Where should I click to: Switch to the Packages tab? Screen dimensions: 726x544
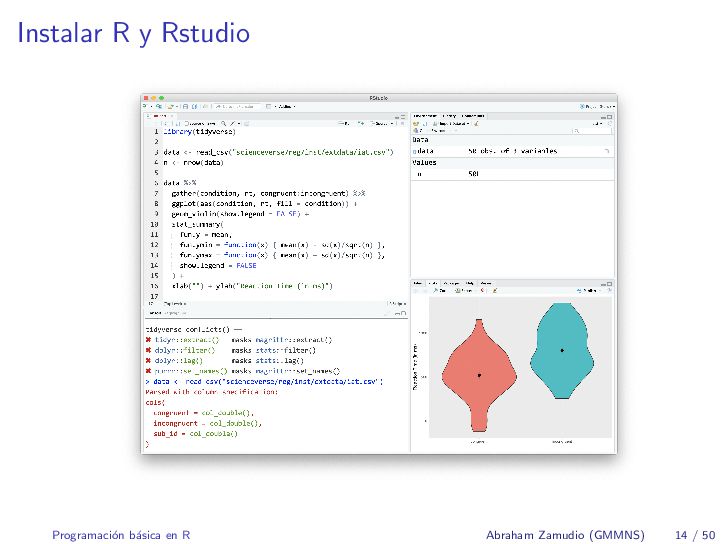[x=451, y=283]
